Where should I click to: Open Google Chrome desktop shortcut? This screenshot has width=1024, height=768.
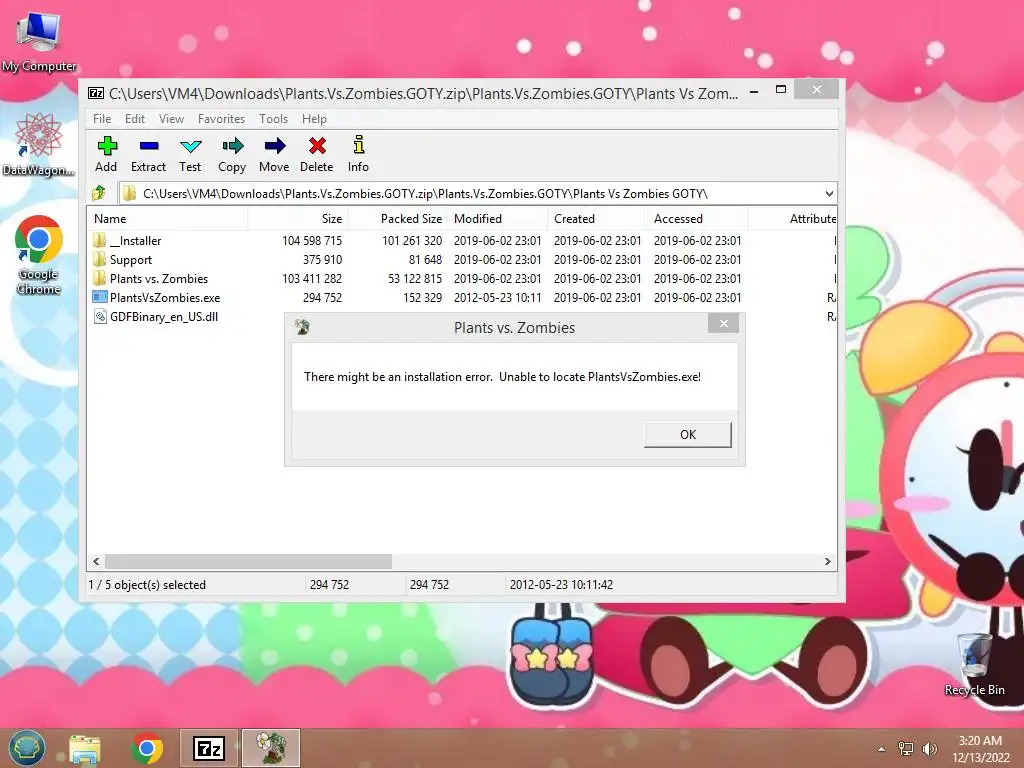[x=39, y=255]
